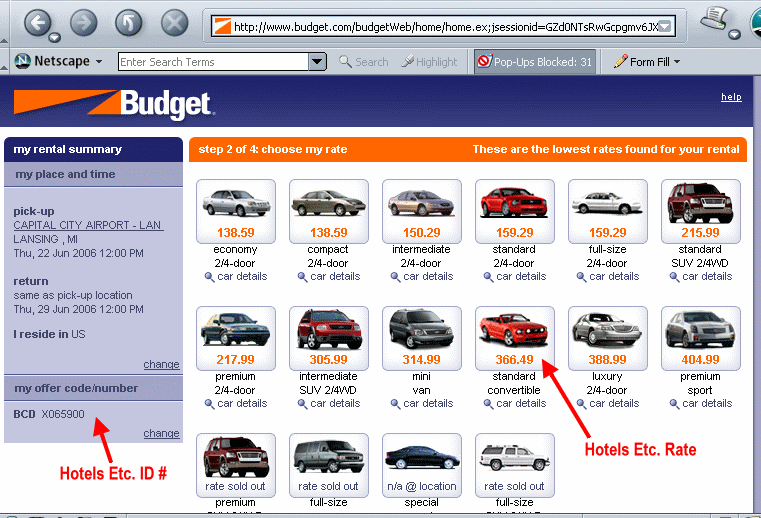Click the printer icon in the toolbar
The width and height of the screenshot is (761, 518).
coord(714,17)
